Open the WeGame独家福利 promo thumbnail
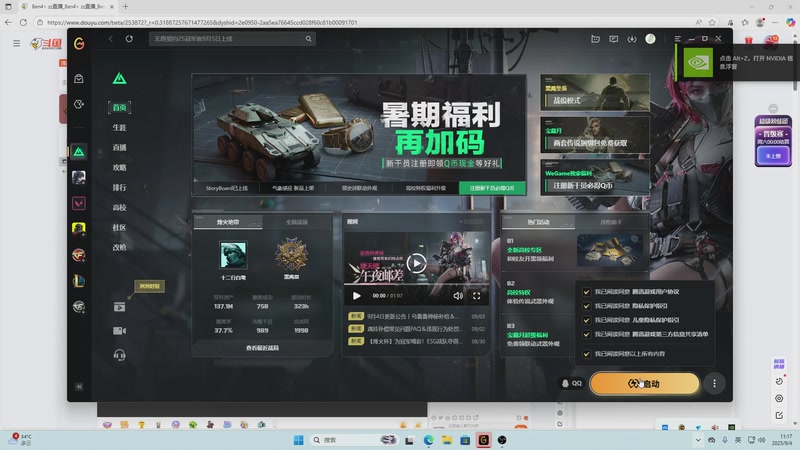Viewport: 800px width, 450px height. (x=595, y=177)
